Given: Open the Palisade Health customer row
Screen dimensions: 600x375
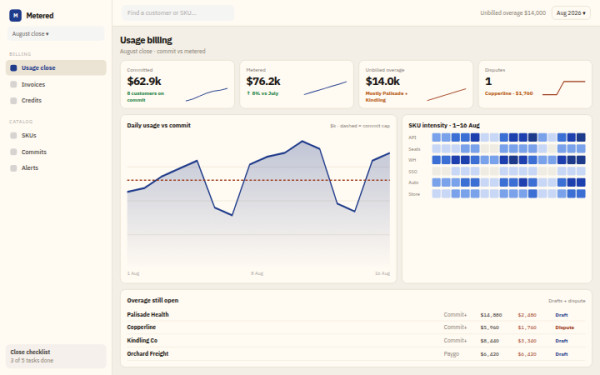Looking at the screenshot, I should point(356,315).
